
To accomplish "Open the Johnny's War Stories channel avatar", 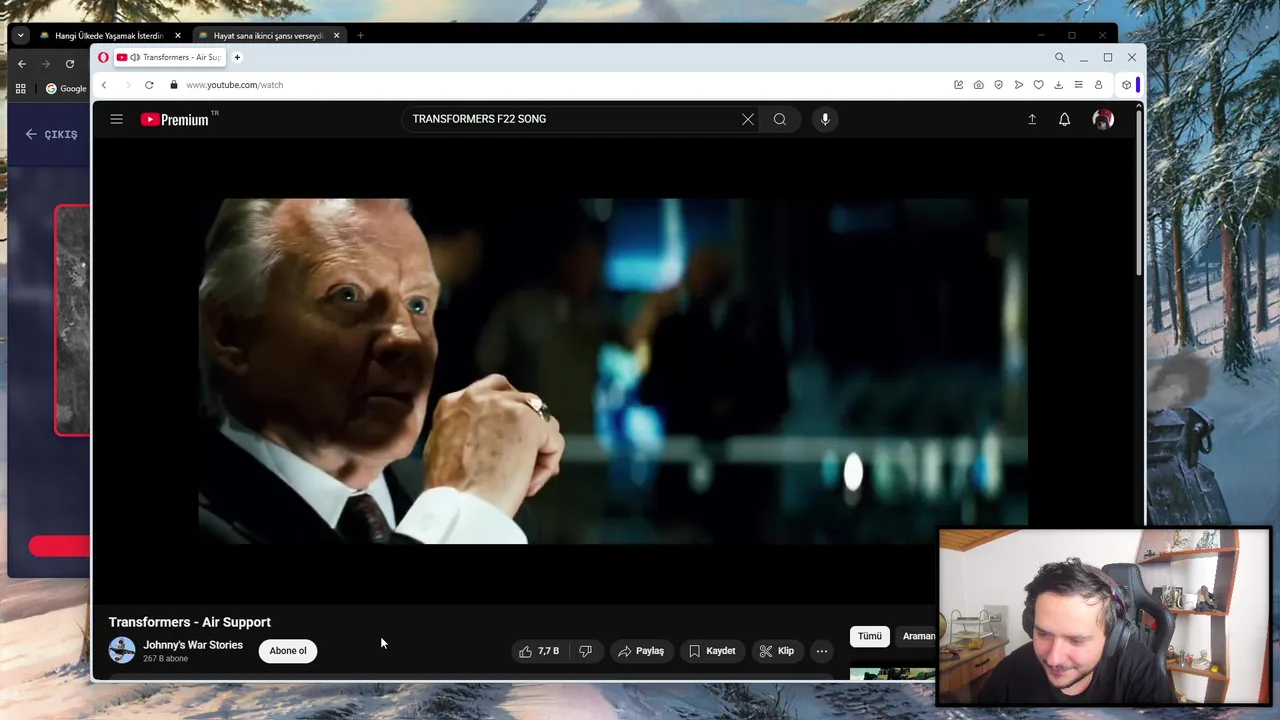I will [x=122, y=650].
